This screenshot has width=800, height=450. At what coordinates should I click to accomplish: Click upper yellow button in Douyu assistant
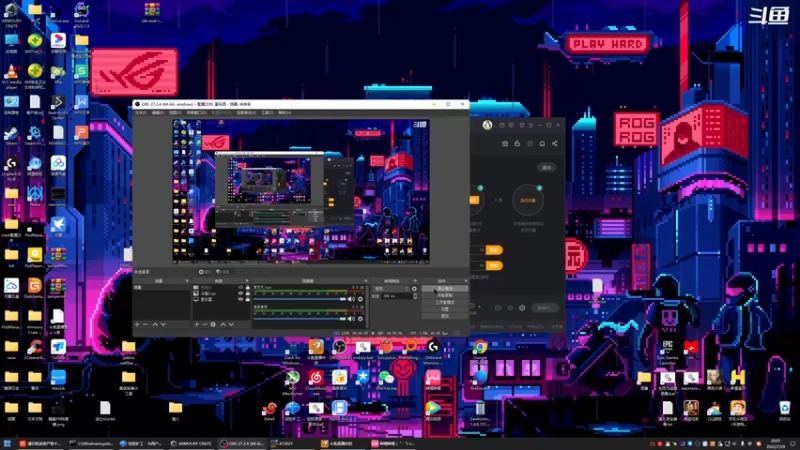(x=493, y=250)
